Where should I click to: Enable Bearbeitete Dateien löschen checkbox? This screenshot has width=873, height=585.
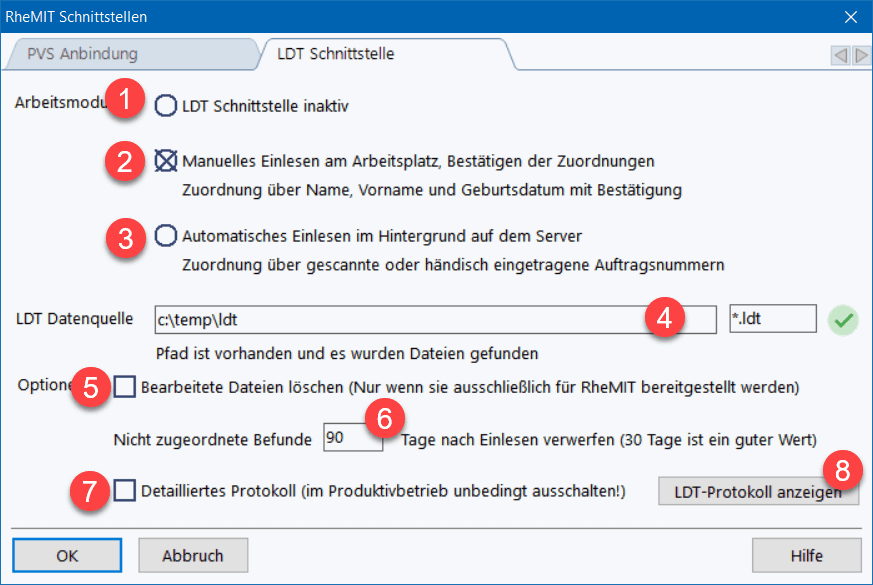click(125, 386)
